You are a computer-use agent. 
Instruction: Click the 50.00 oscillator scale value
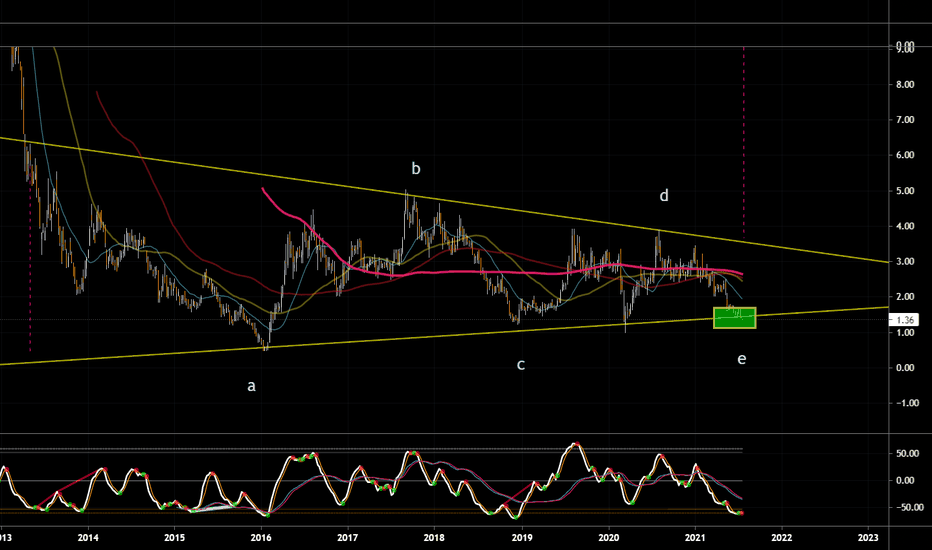[907, 453]
